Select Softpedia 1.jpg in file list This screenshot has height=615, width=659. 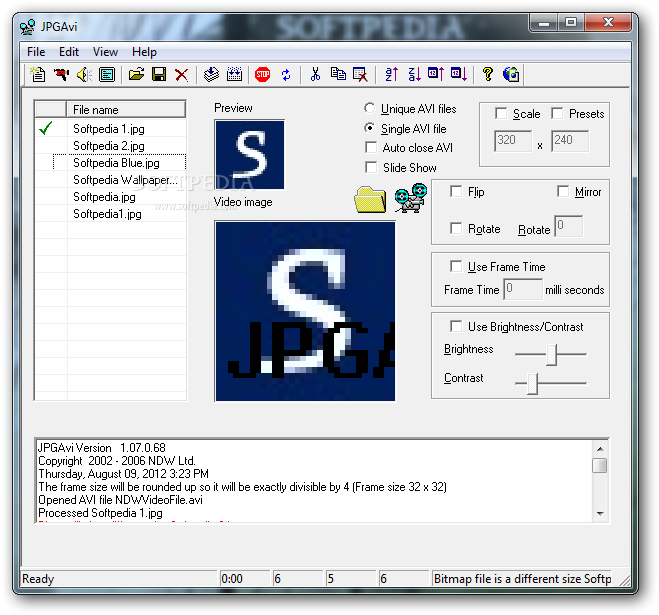click(111, 129)
